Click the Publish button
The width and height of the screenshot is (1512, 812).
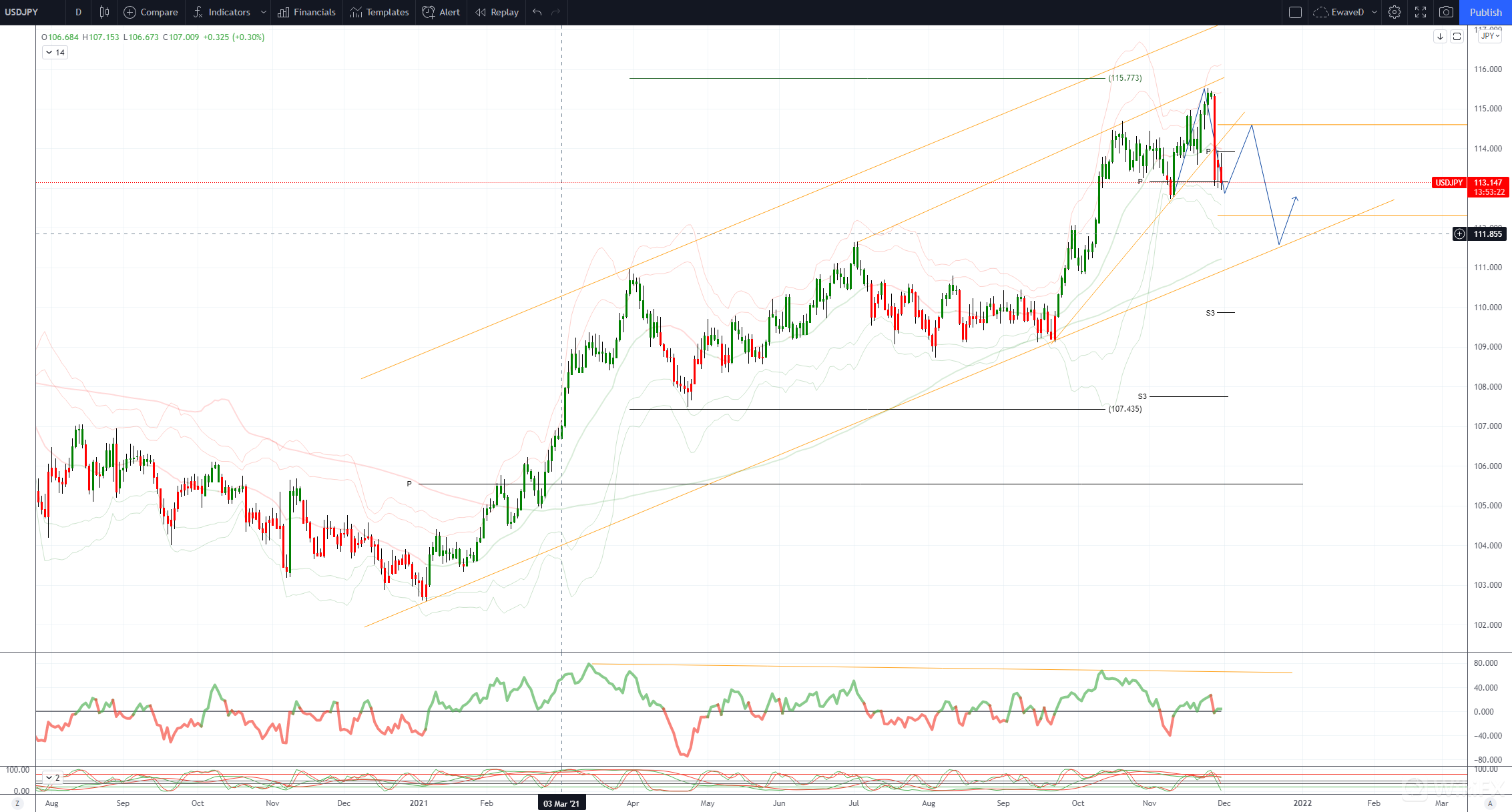click(x=1486, y=12)
